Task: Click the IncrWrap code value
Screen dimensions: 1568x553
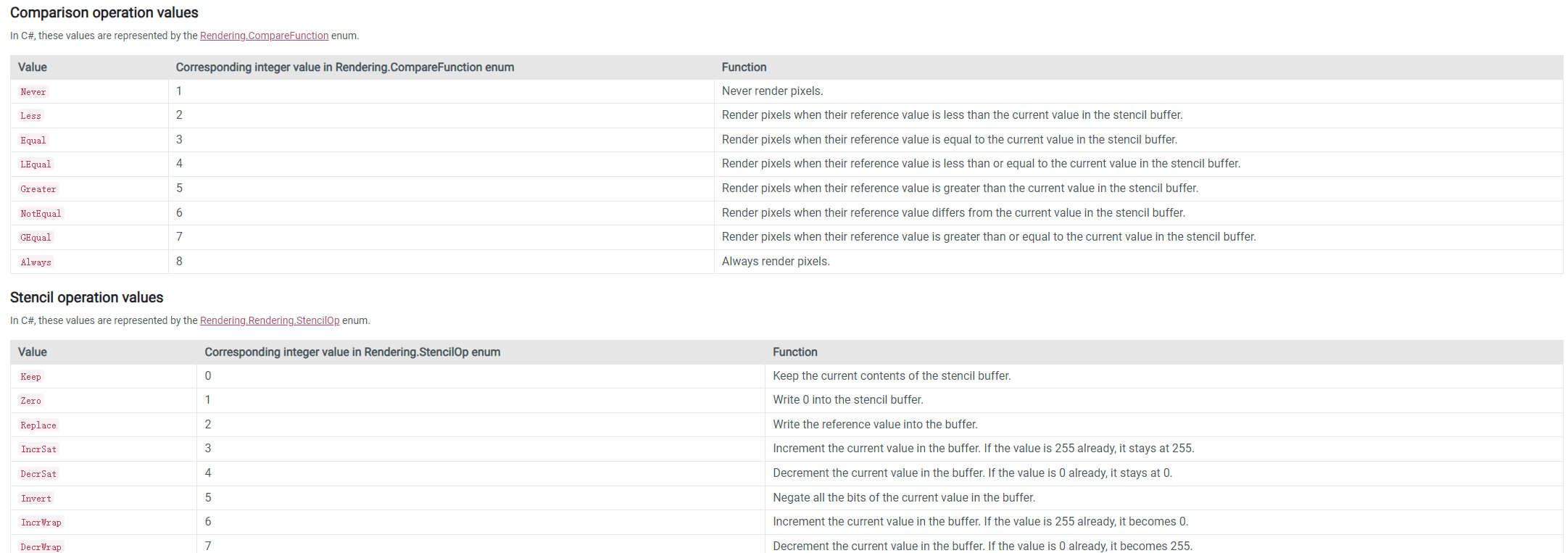Action: [41, 523]
